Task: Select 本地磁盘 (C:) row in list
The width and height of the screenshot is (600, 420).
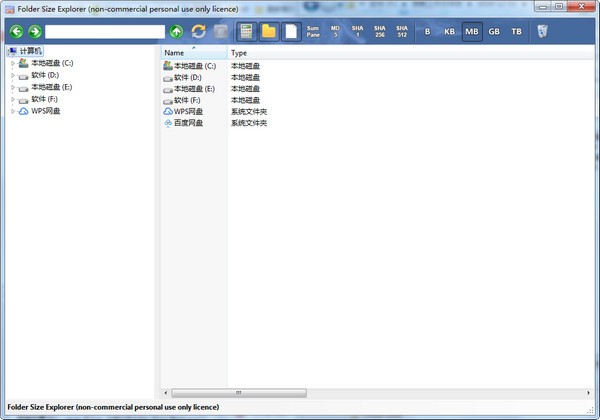Action: pos(195,66)
